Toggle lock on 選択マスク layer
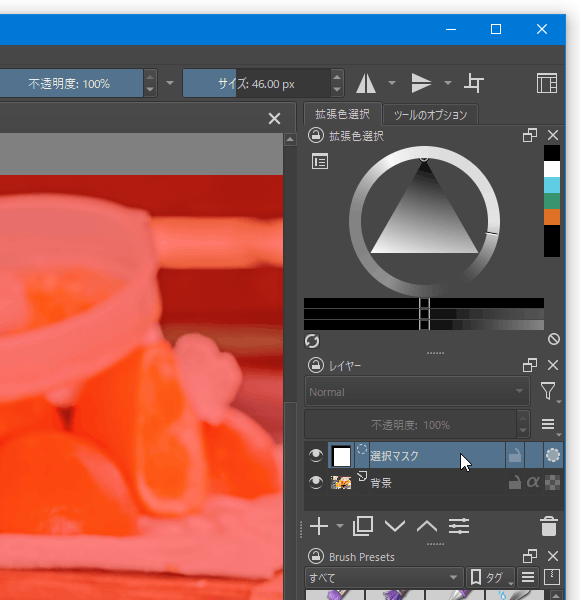Screen dimensions: 580x600 (515, 455)
